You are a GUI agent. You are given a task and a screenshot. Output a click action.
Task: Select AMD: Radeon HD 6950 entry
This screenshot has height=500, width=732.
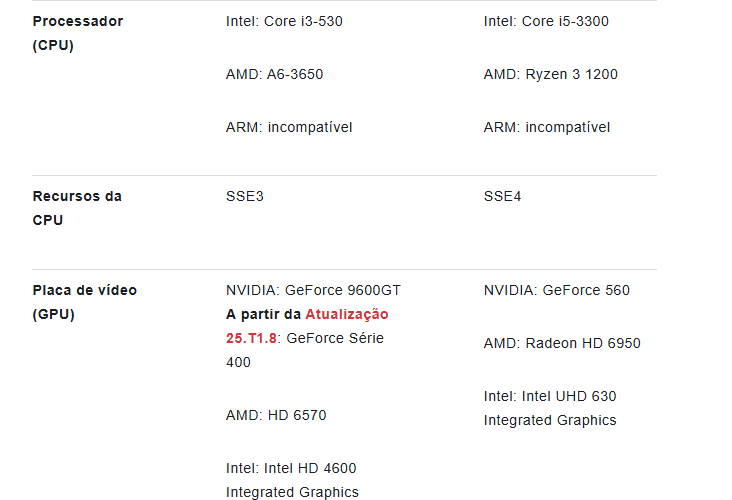[562, 343]
